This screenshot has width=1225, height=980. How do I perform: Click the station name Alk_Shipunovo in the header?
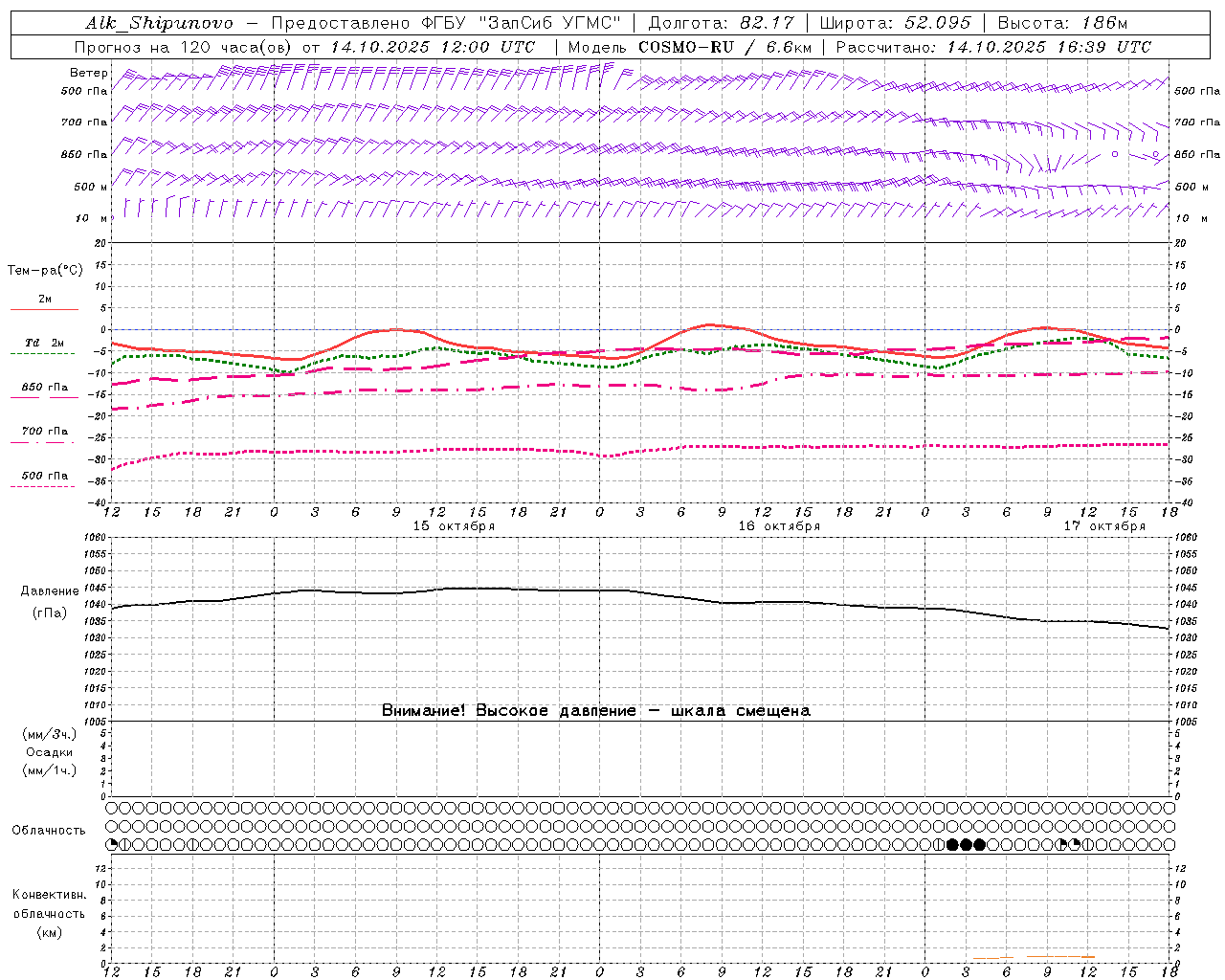pyautogui.click(x=159, y=23)
